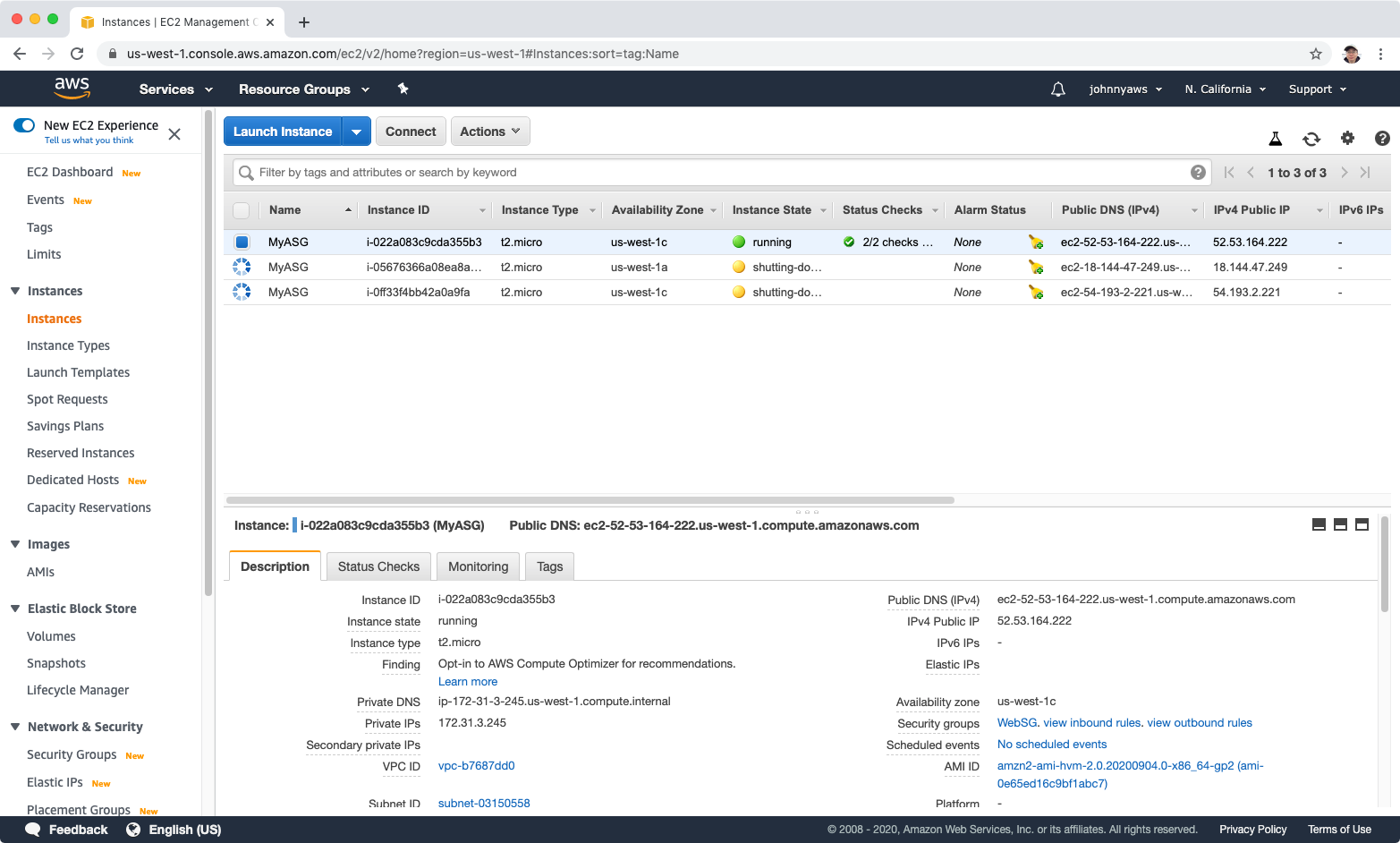The width and height of the screenshot is (1400, 843).
Task: Open VPC vpc-b7687dd0 link
Action: coord(476,766)
